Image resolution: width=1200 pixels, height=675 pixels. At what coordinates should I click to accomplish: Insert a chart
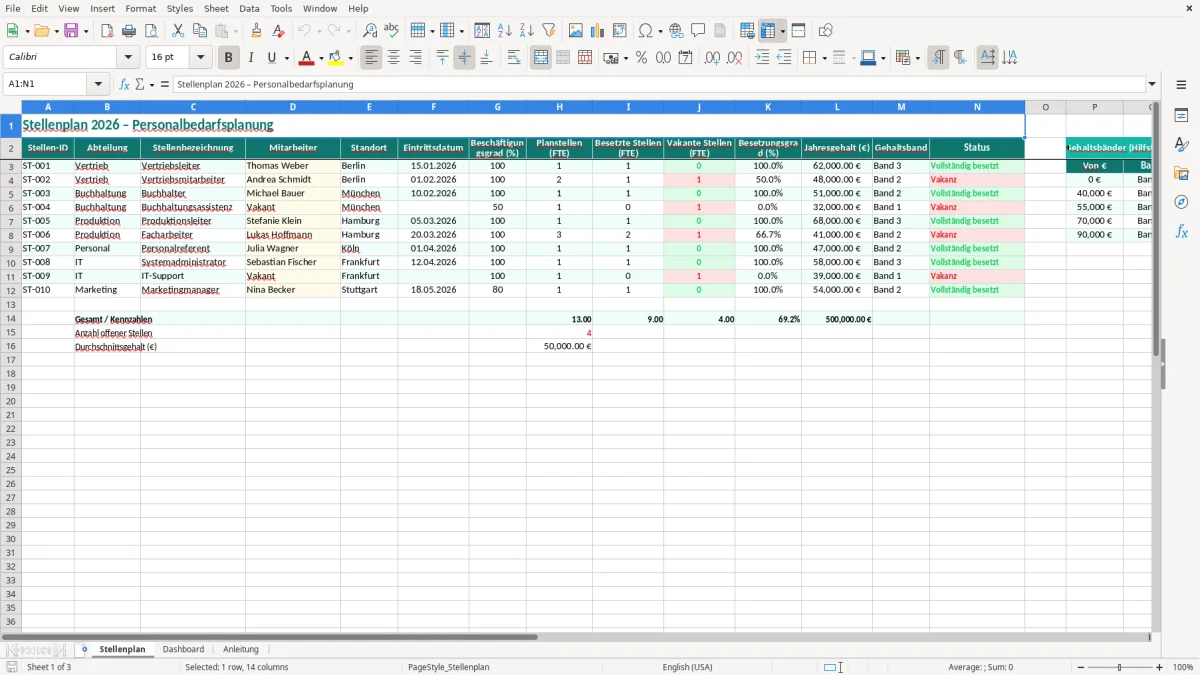click(598, 31)
